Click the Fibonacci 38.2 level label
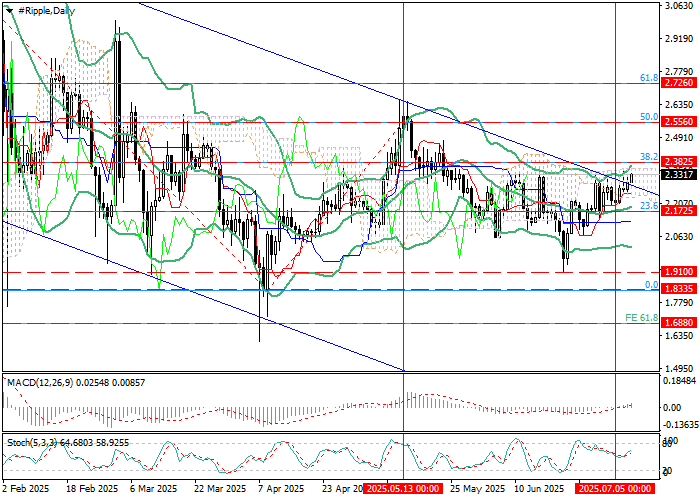Screen dimensions: 700x500 point(649,156)
